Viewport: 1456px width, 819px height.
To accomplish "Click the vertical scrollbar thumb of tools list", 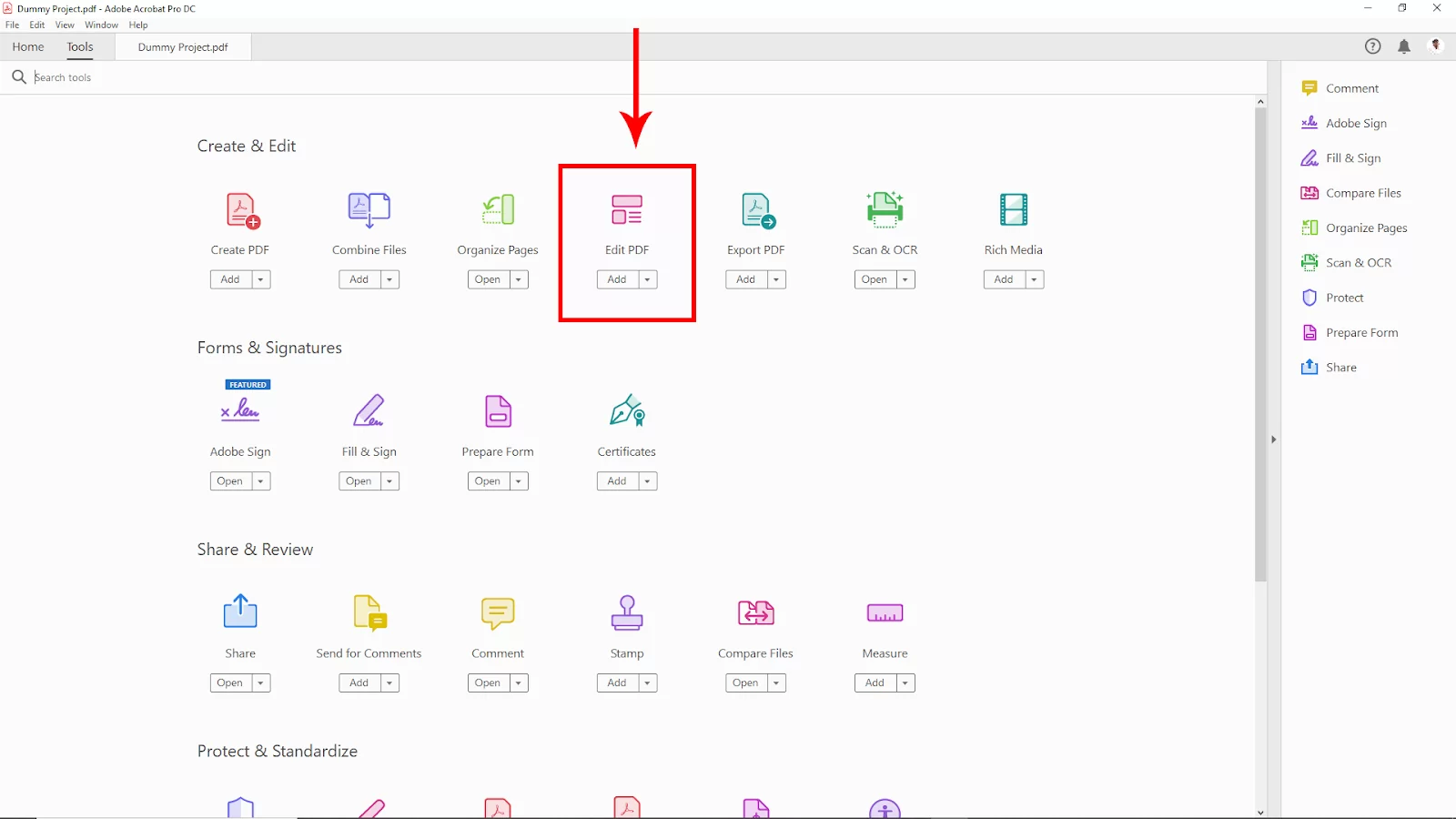I will point(1260,344).
